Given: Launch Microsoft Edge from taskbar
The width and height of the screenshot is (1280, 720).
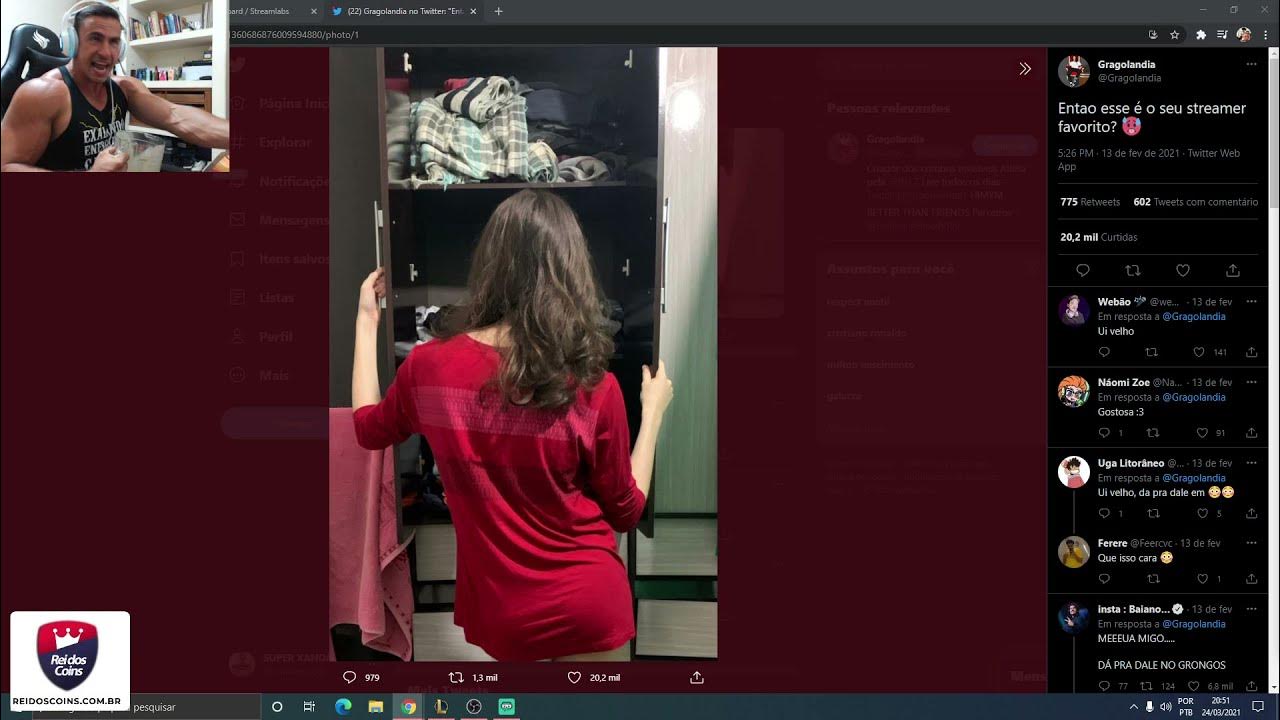Looking at the screenshot, I should tap(343, 706).
